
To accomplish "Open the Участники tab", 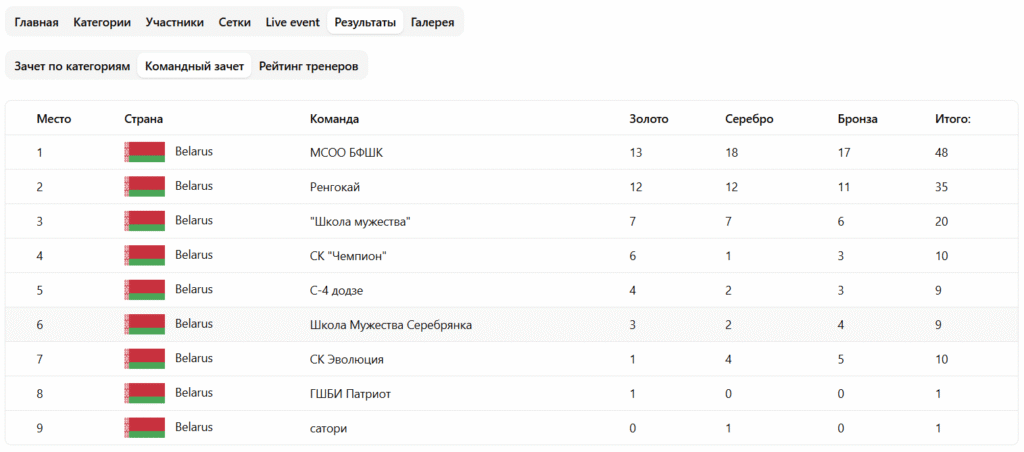I will 175,22.
